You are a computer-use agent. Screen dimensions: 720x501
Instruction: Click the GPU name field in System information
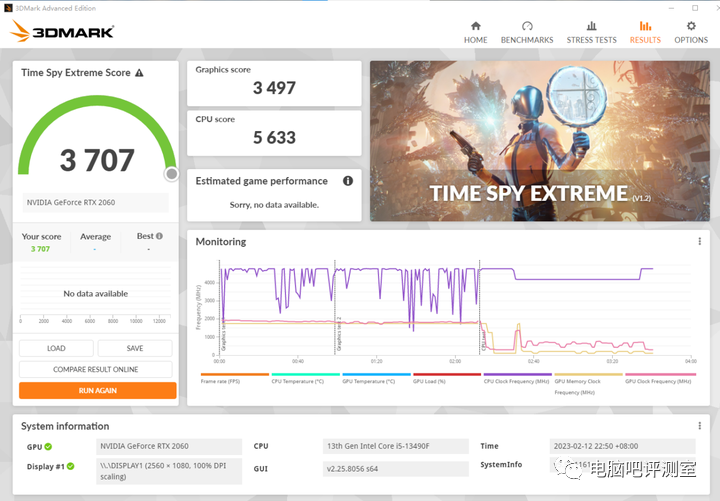click(169, 446)
